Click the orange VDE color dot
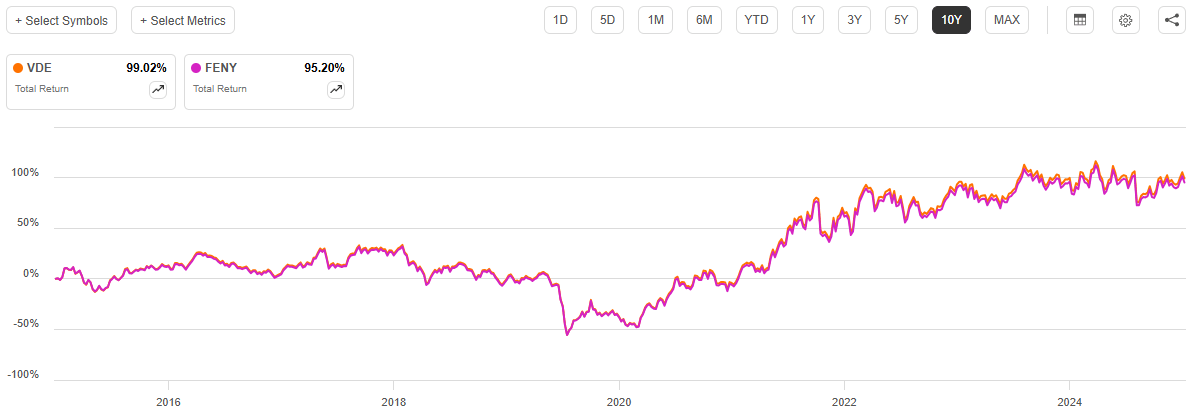 point(18,69)
